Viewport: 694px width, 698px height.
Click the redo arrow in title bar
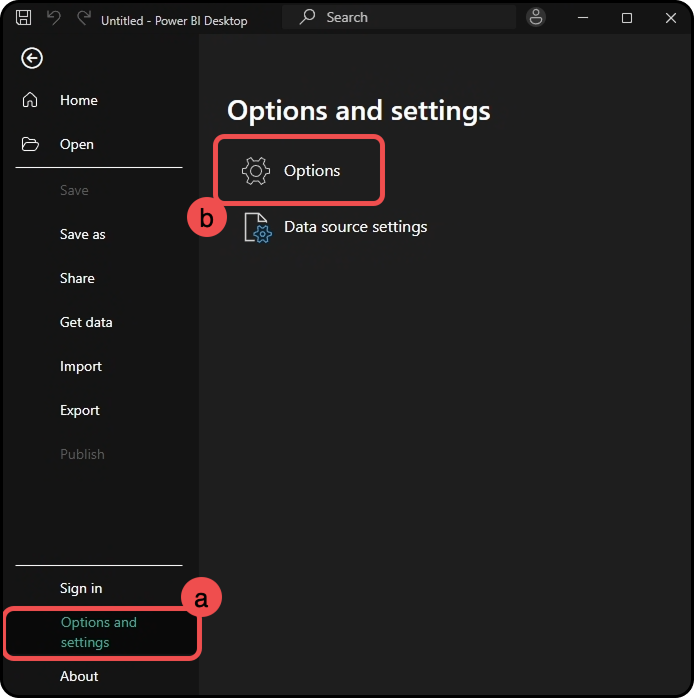pos(84,18)
